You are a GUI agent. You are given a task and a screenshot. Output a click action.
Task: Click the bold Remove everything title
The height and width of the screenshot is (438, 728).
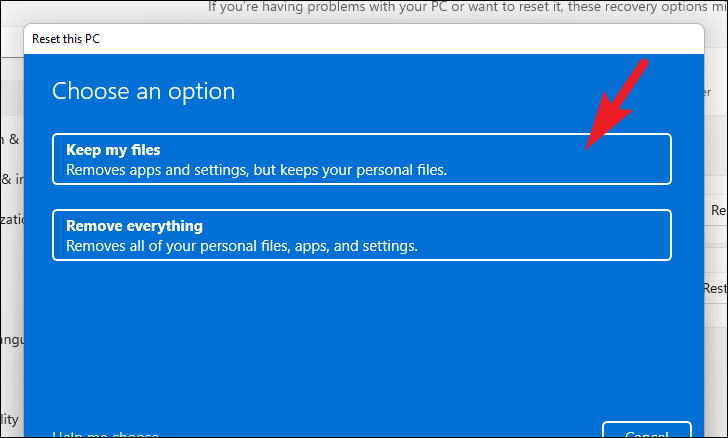tap(134, 226)
